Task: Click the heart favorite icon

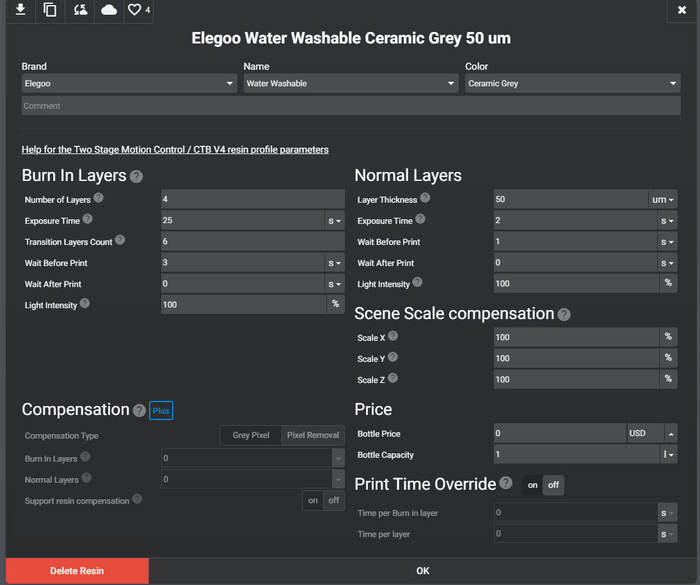Action: [x=134, y=9]
